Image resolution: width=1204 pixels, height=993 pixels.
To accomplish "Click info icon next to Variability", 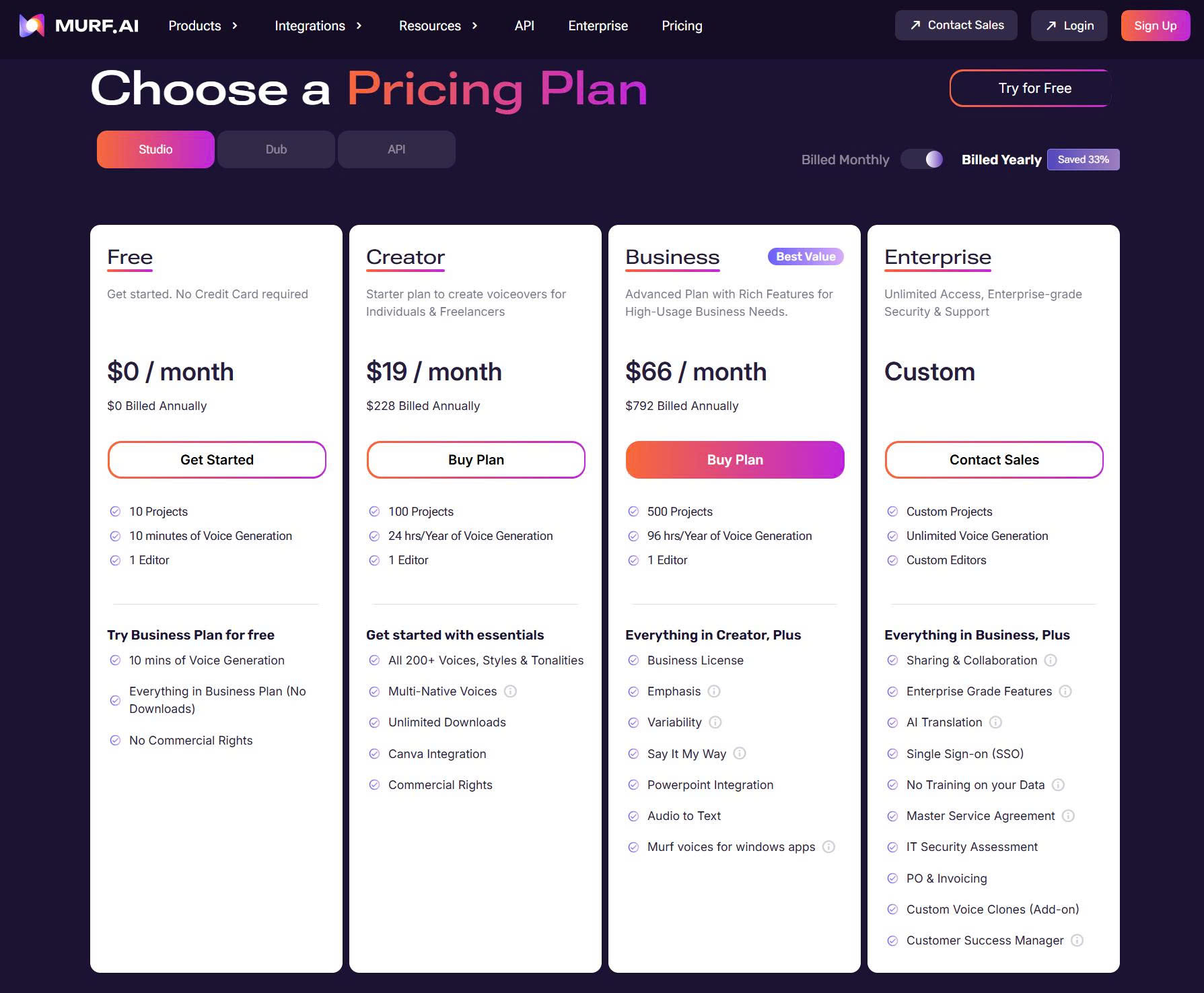I will (x=715, y=722).
